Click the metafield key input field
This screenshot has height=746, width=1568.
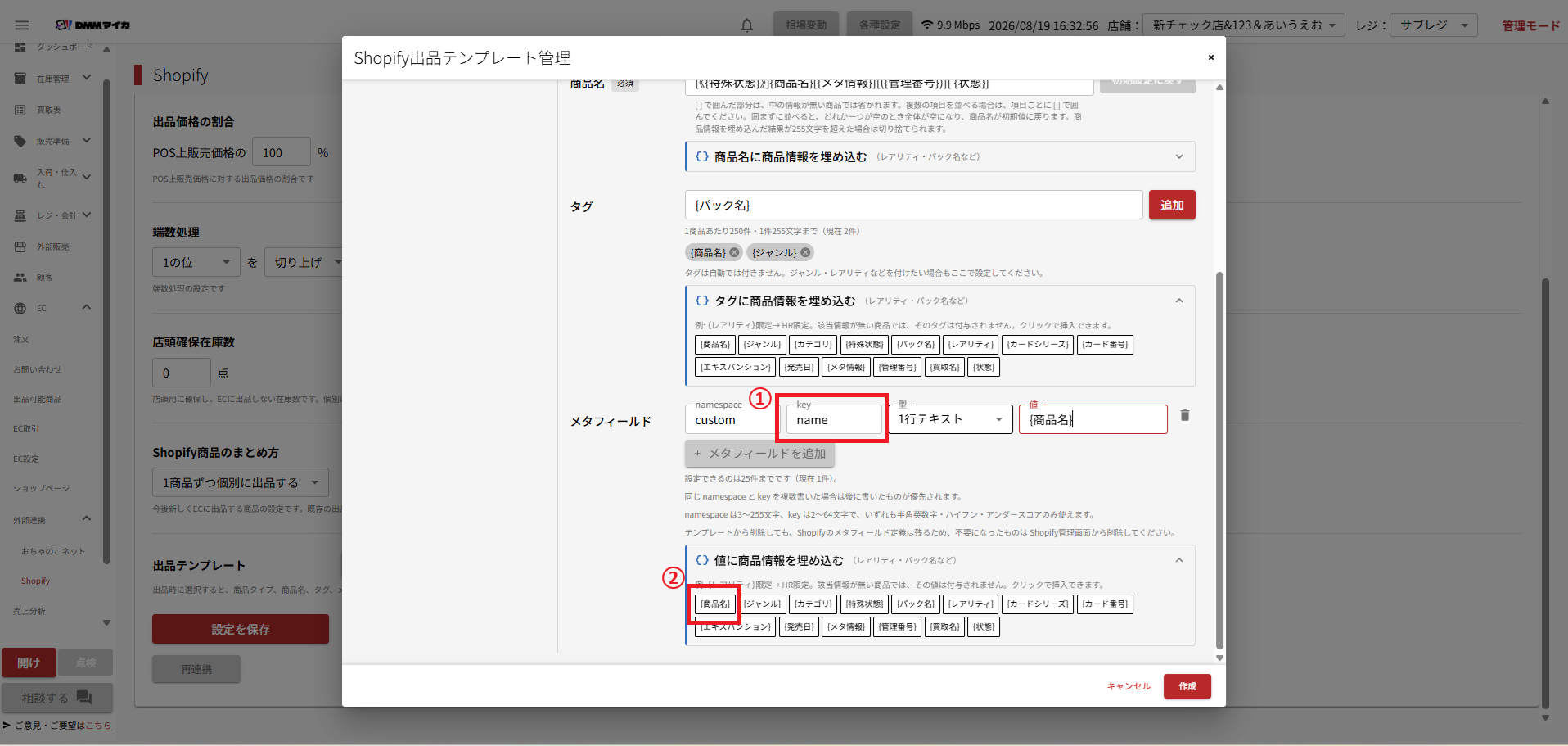point(834,419)
